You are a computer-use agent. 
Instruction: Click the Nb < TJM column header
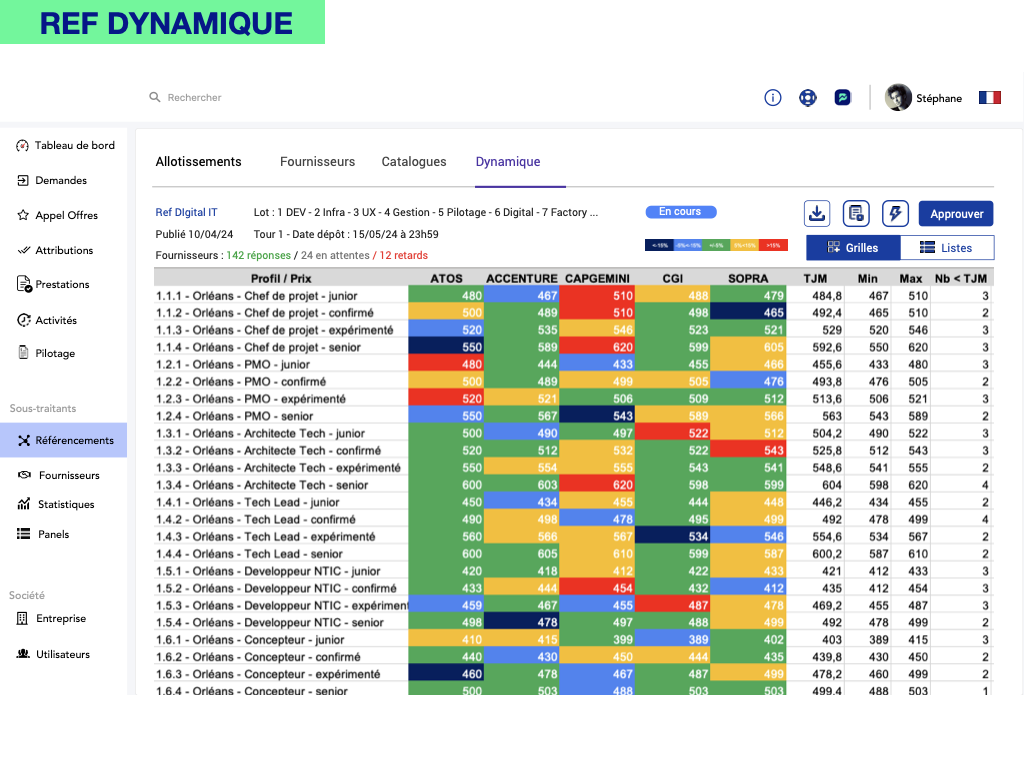961,278
